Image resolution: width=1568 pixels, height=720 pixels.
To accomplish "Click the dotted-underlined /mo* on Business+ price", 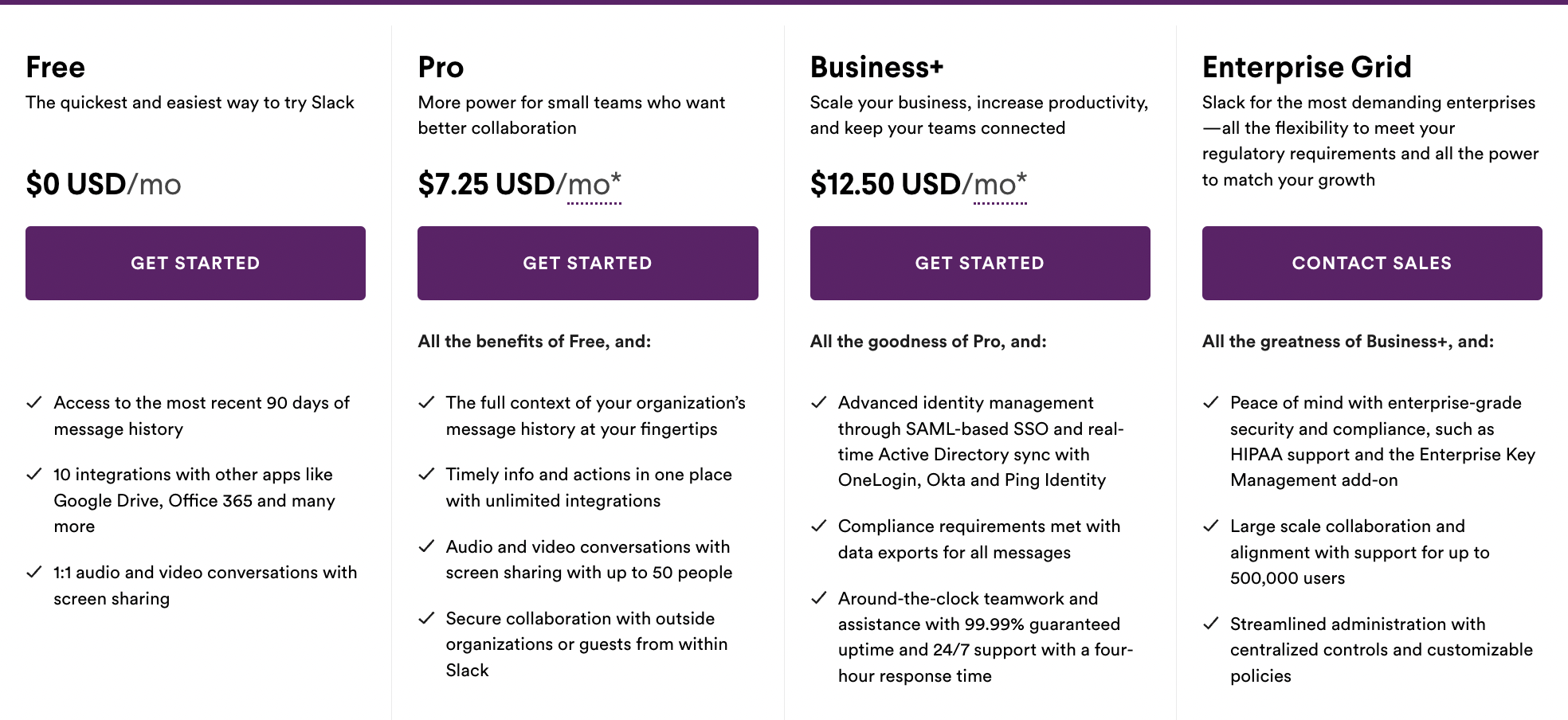I will pyautogui.click(x=999, y=186).
